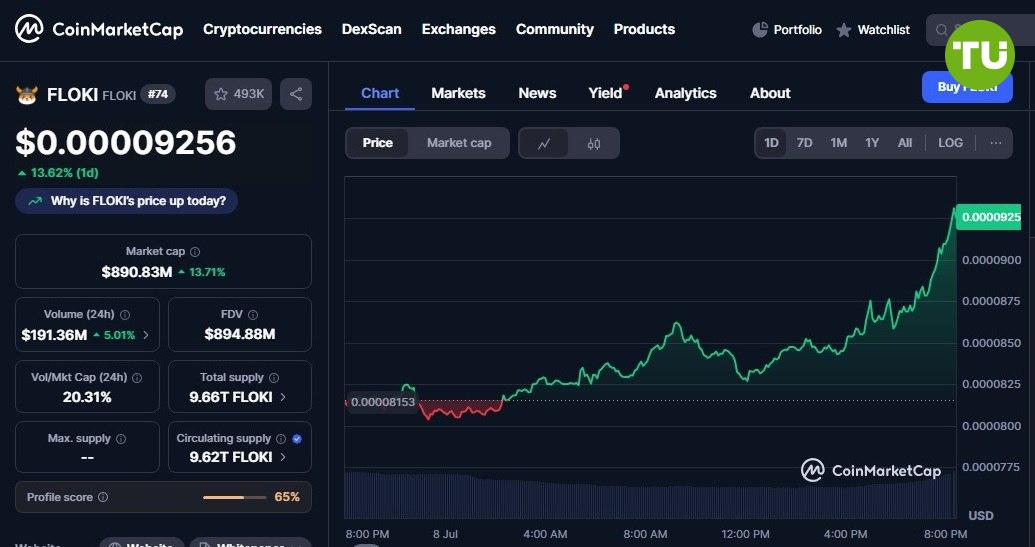Image resolution: width=1035 pixels, height=547 pixels.
Task: Click the $0.00009256 price text
Action: coord(125,143)
